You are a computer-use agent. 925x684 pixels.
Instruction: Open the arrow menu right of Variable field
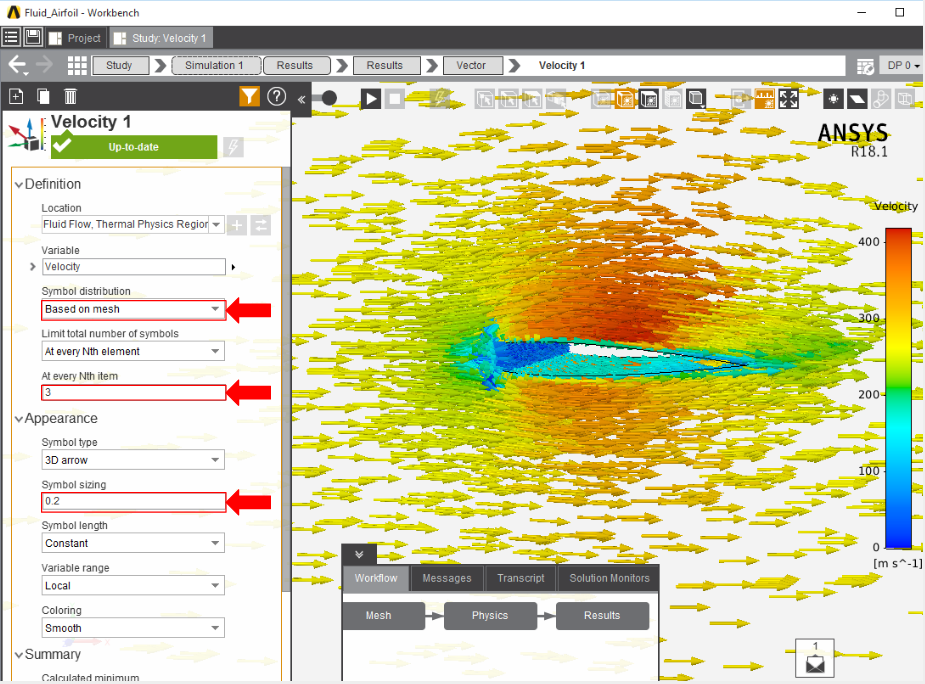click(x=234, y=267)
